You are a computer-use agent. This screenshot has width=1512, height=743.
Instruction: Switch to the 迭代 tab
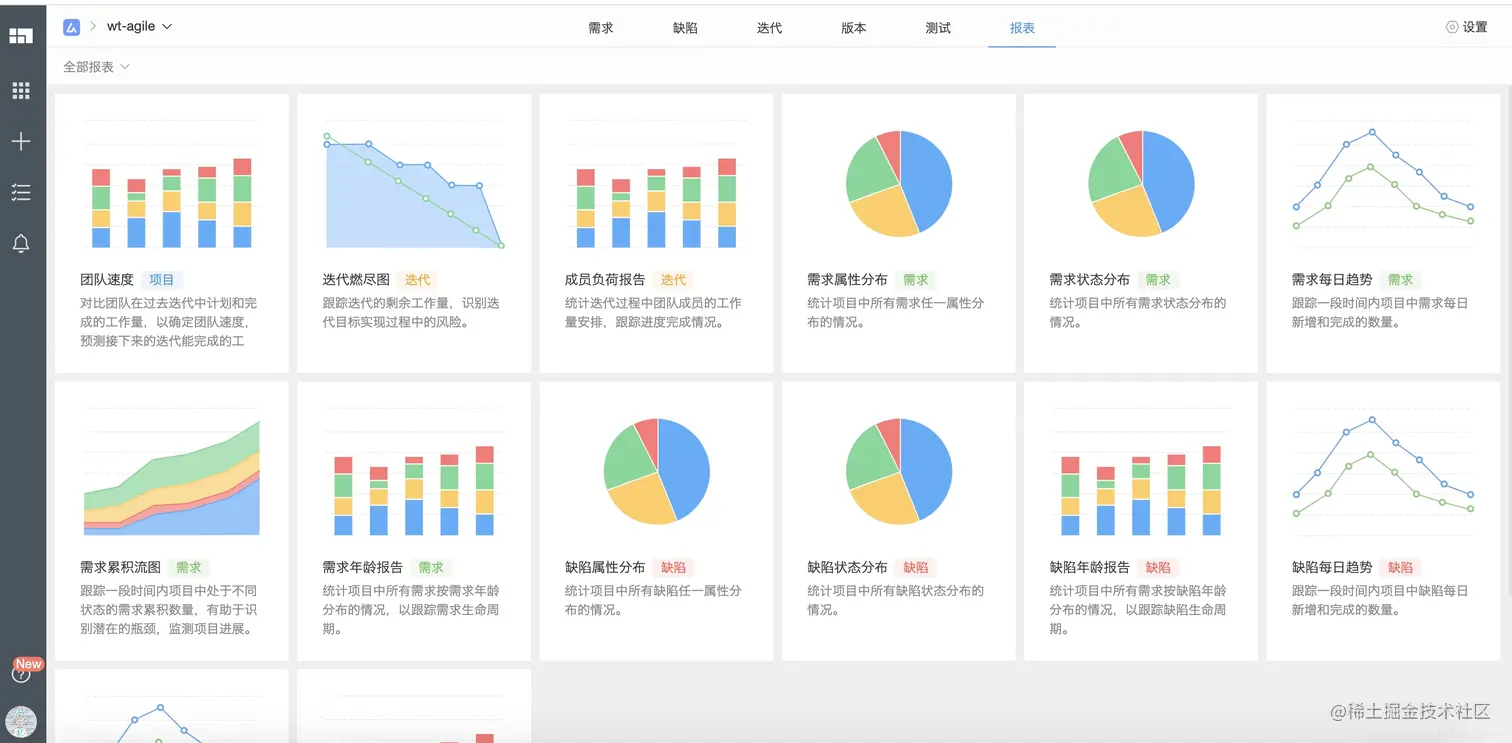[x=769, y=28]
